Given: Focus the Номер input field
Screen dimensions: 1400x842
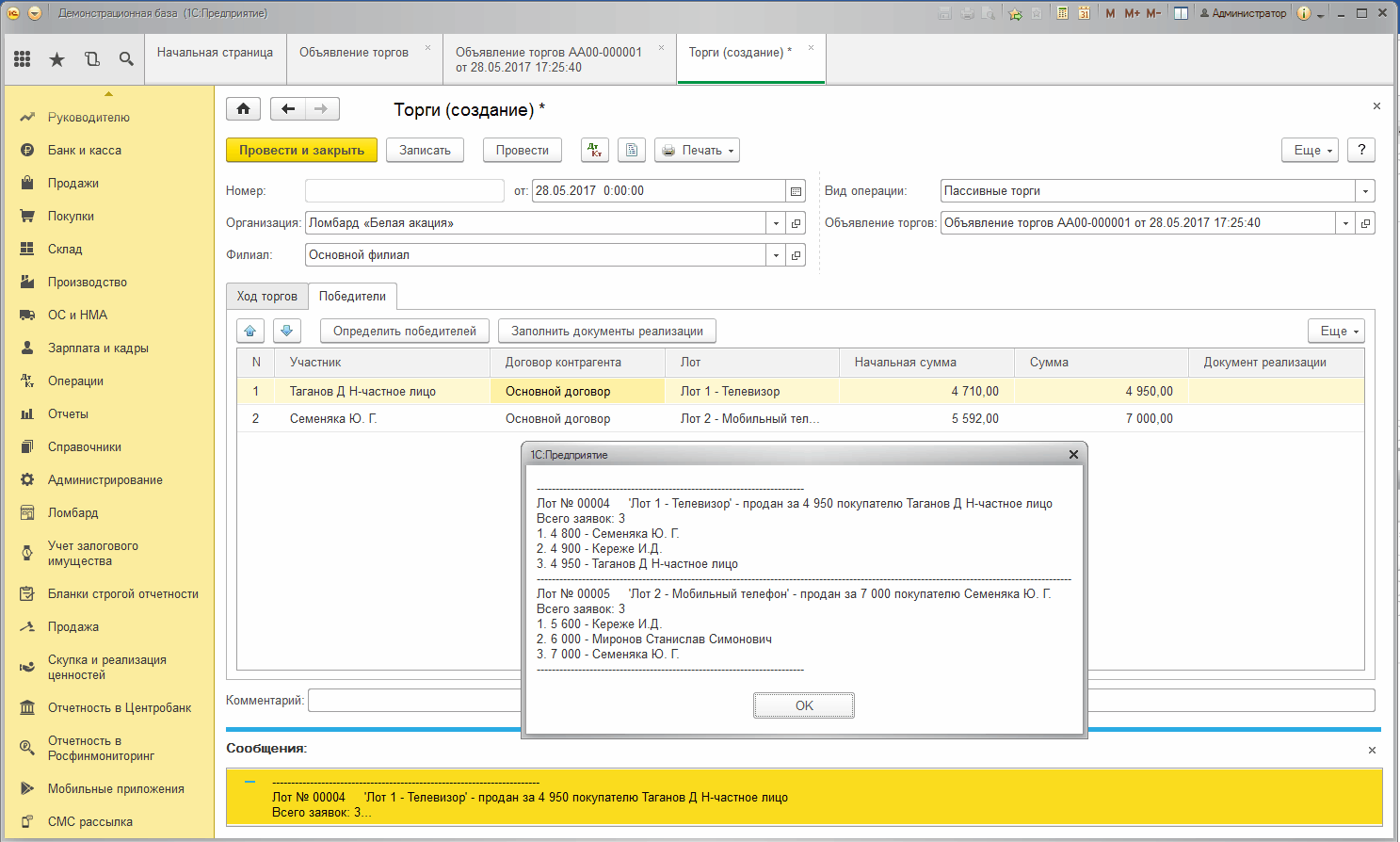Looking at the screenshot, I should click(405, 191).
